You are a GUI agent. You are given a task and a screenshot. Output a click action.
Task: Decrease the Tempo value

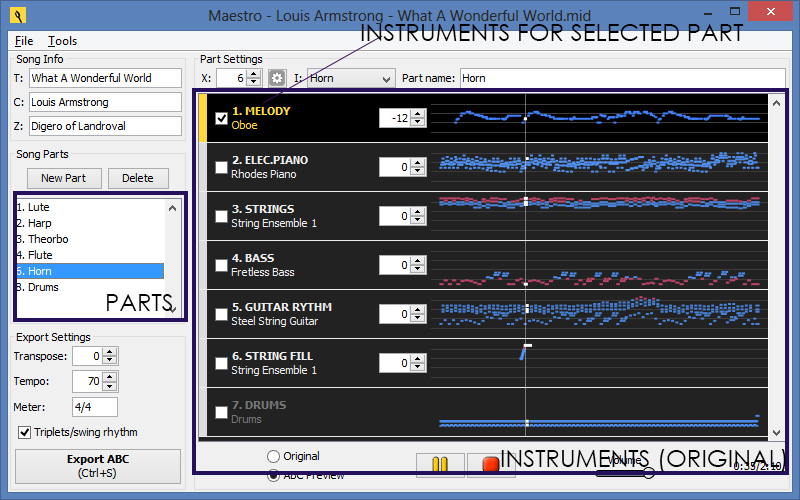(110, 385)
